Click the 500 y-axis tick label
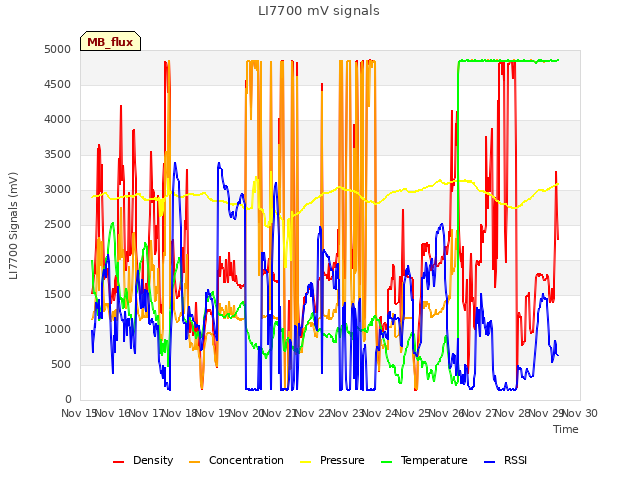 [61, 364]
